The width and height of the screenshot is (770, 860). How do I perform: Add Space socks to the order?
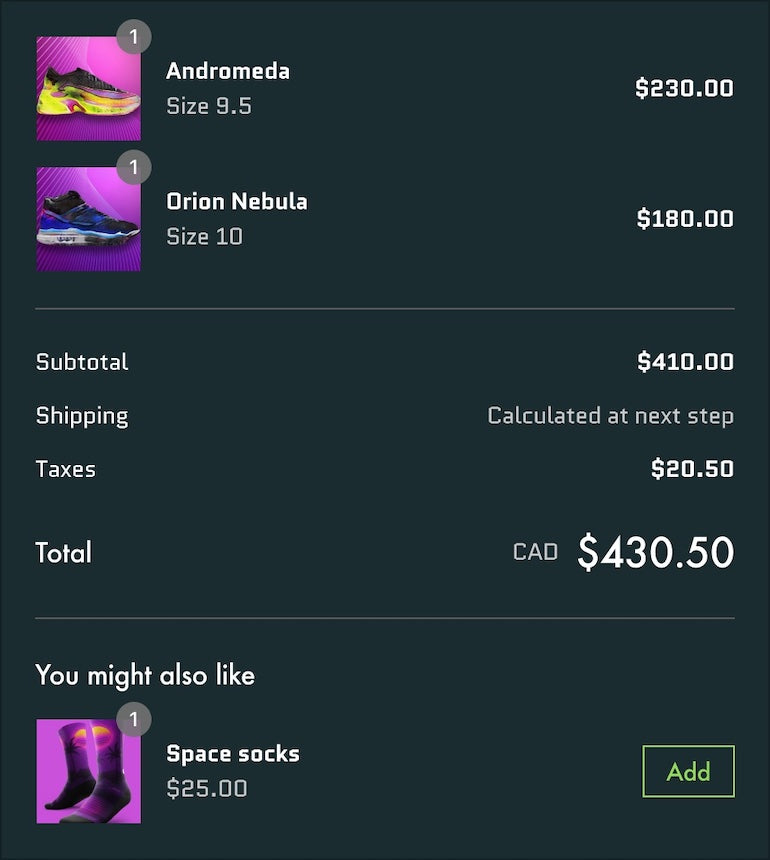coord(688,771)
